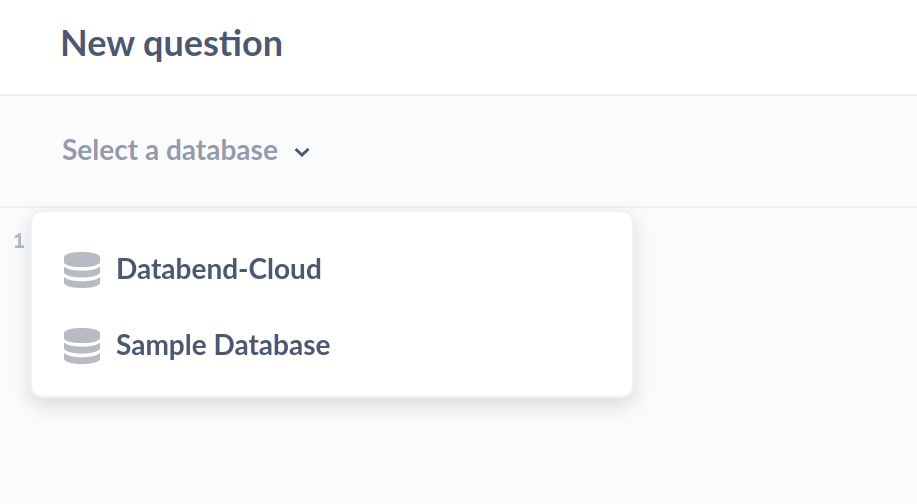Collapse the database picker using the chevron
The height and width of the screenshot is (504, 917).
click(x=302, y=152)
